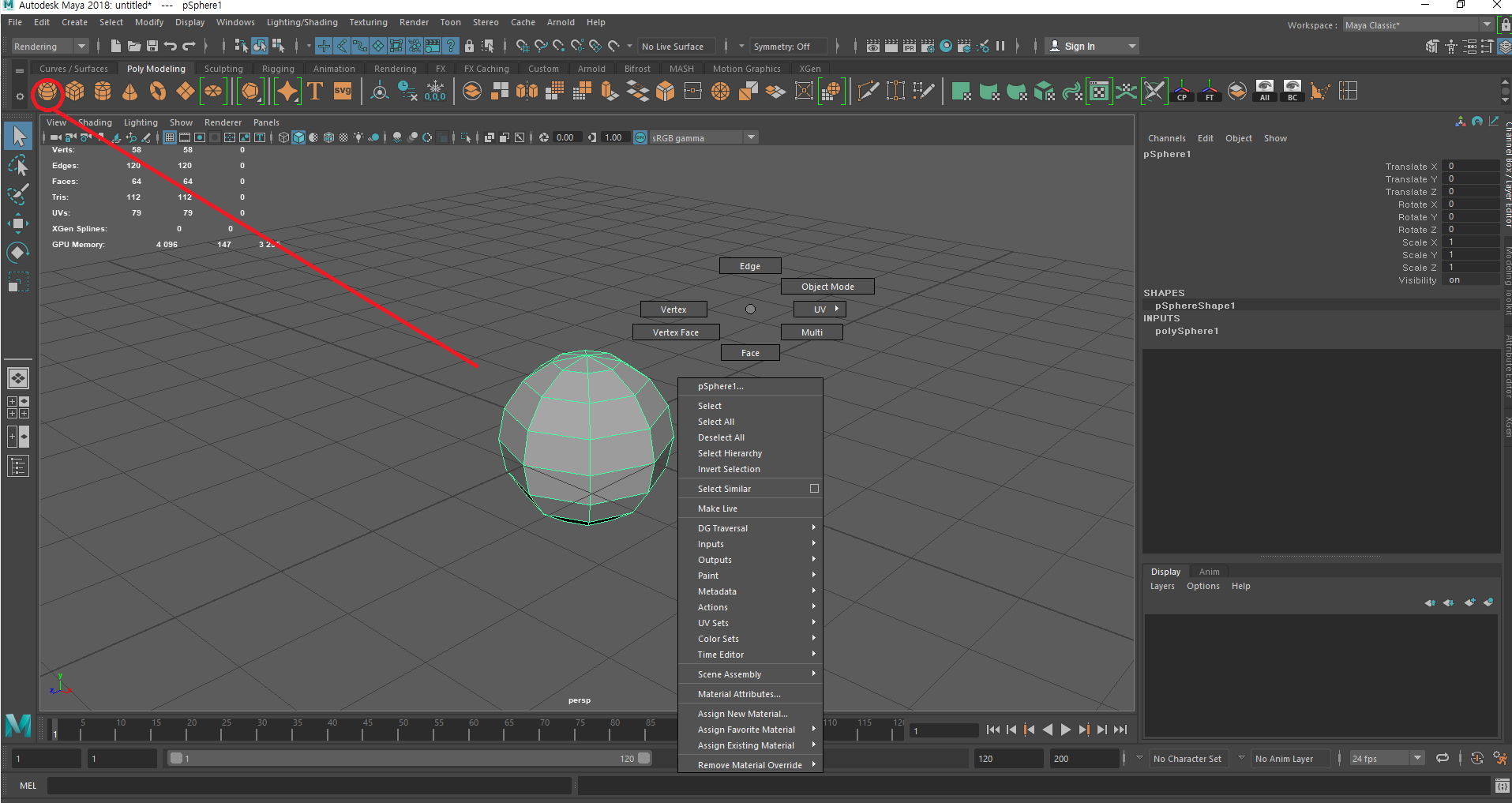This screenshot has height=803, width=1512.
Task: Click the All eye shelf icon
Action: 1265,92
